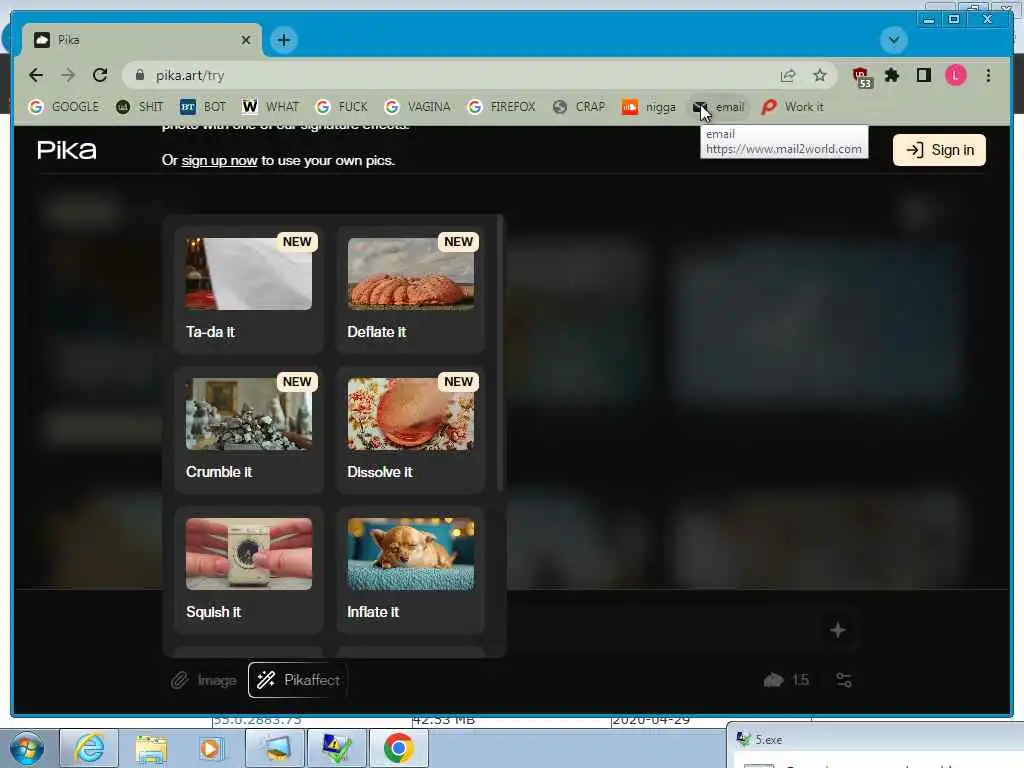Open the WHAT Wikipedia bookmark

pos(270,106)
